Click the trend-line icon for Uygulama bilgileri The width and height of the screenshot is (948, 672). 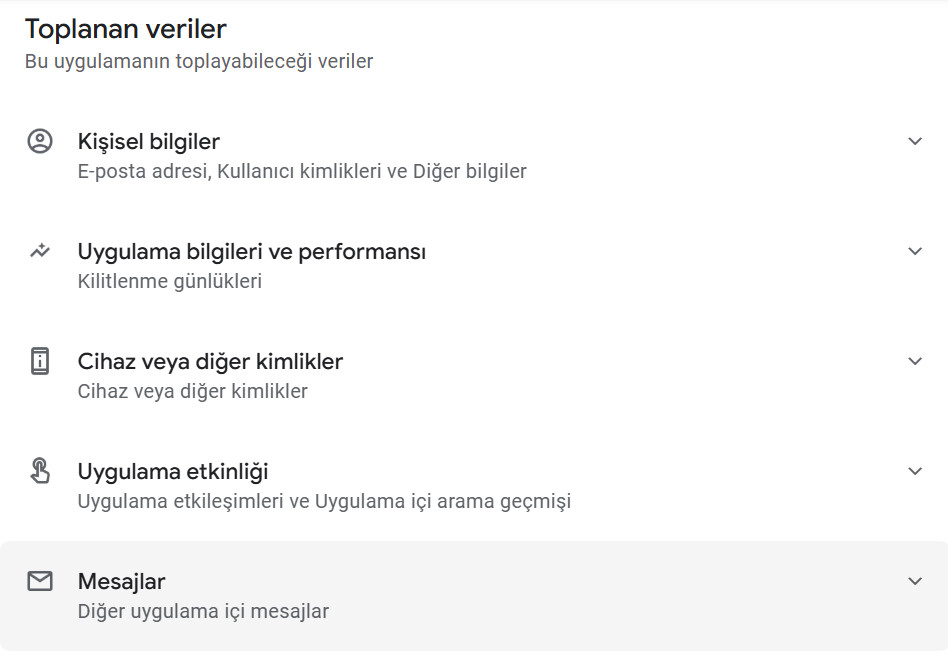[x=40, y=251]
